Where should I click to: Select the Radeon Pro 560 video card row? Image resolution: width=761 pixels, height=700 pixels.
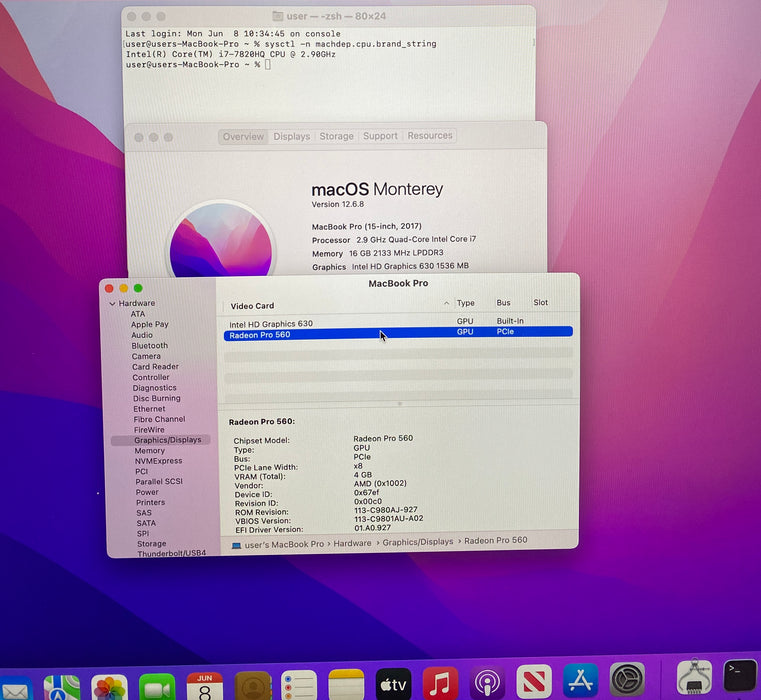pos(398,333)
